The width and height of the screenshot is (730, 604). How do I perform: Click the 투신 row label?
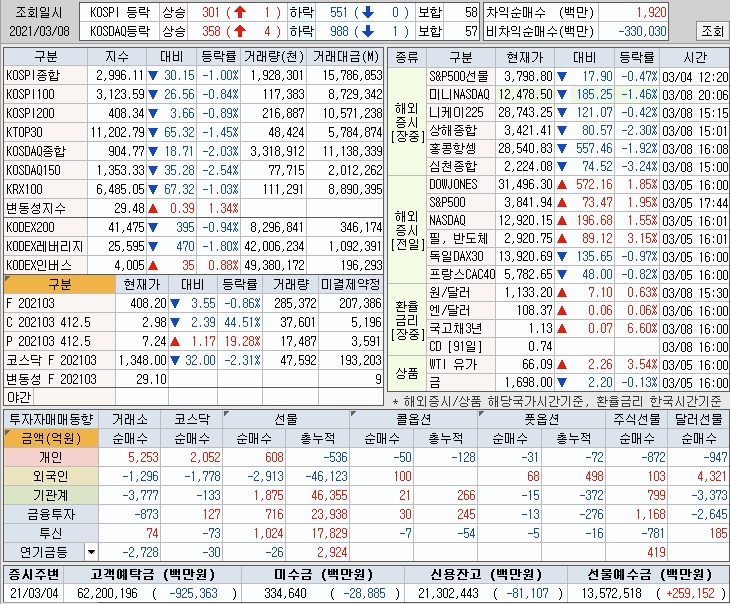point(51,533)
